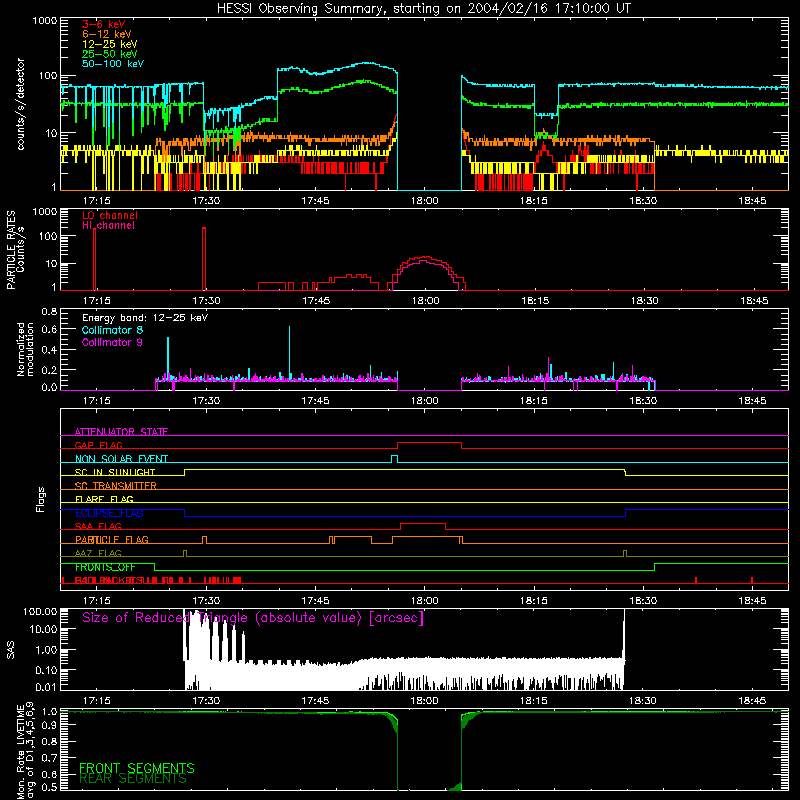Click the AAZ_FLAG label

coord(98,554)
